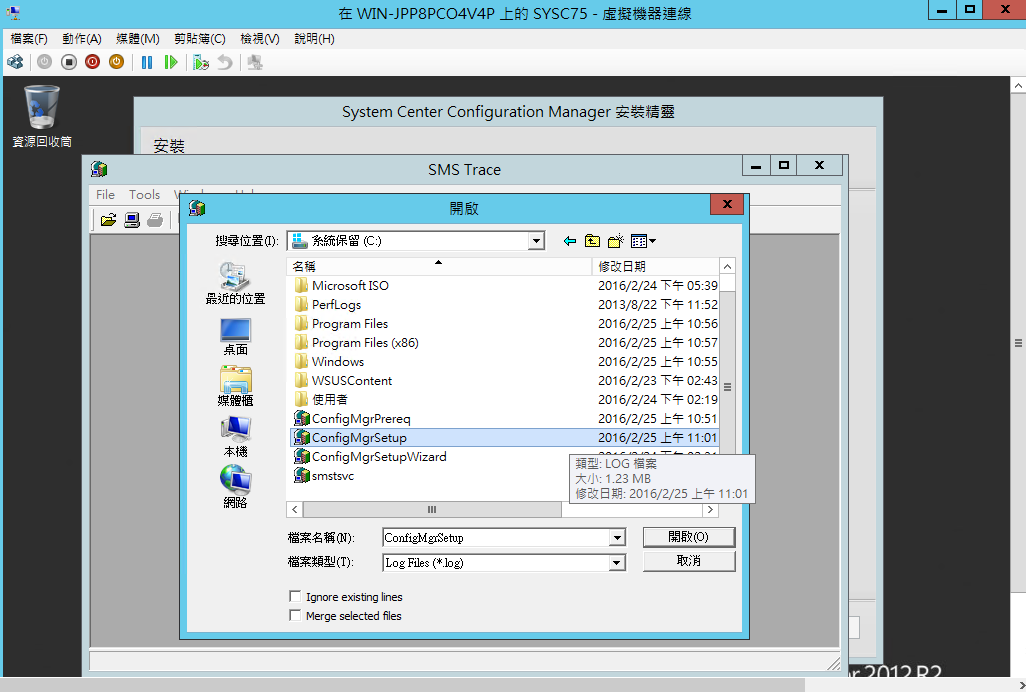
Task: Open the 檔案(F) menu
Action: click(x=29, y=39)
